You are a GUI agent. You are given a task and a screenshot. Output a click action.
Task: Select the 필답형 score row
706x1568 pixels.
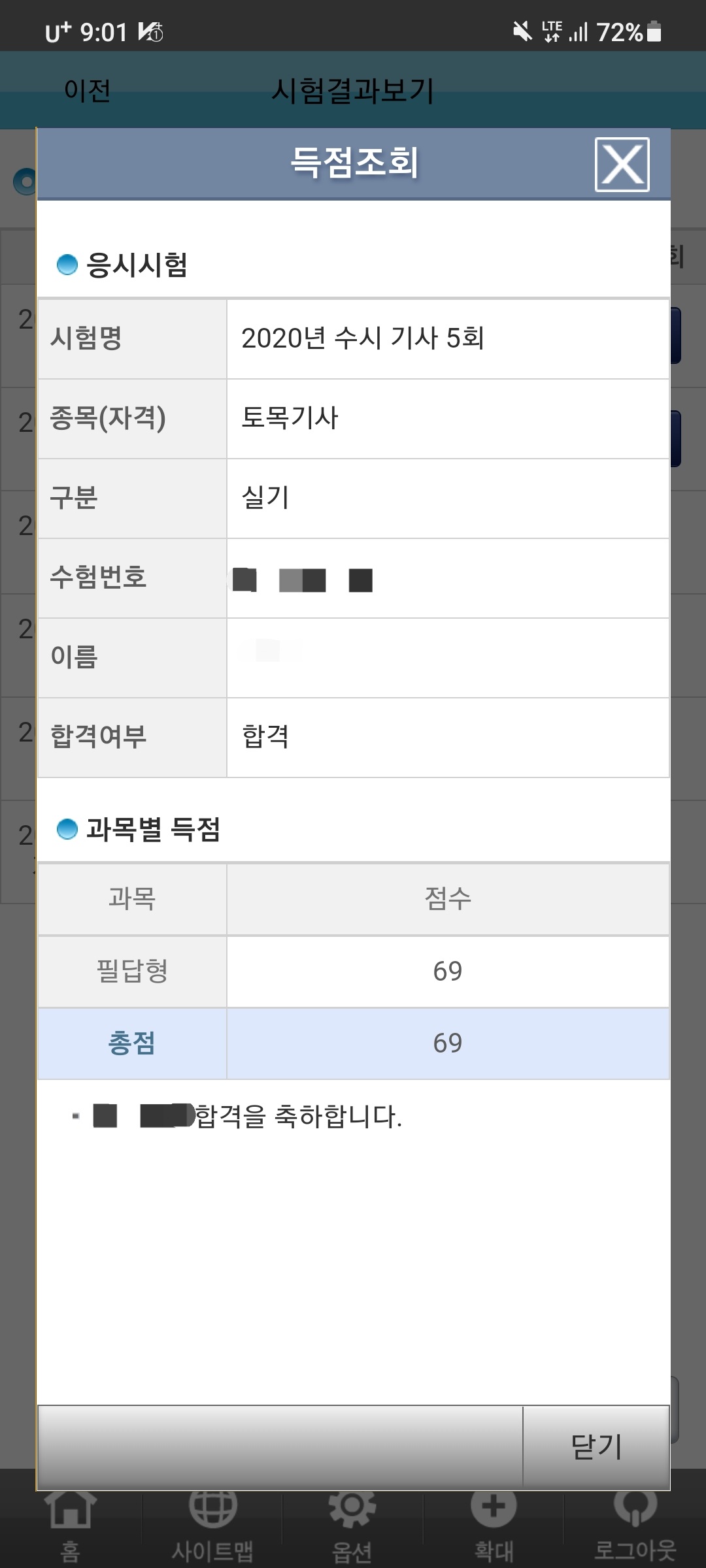pyautogui.click(x=354, y=972)
